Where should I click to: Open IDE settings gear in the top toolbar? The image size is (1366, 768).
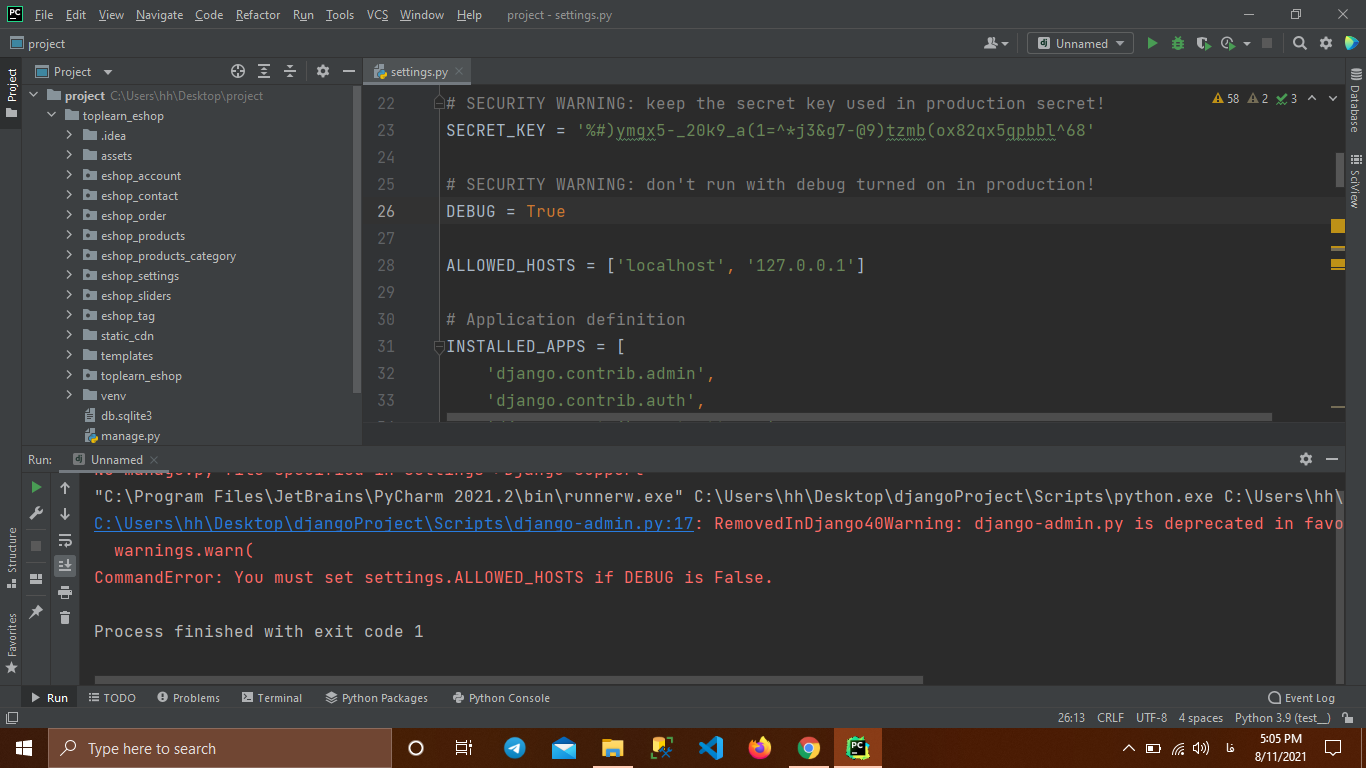1326,43
